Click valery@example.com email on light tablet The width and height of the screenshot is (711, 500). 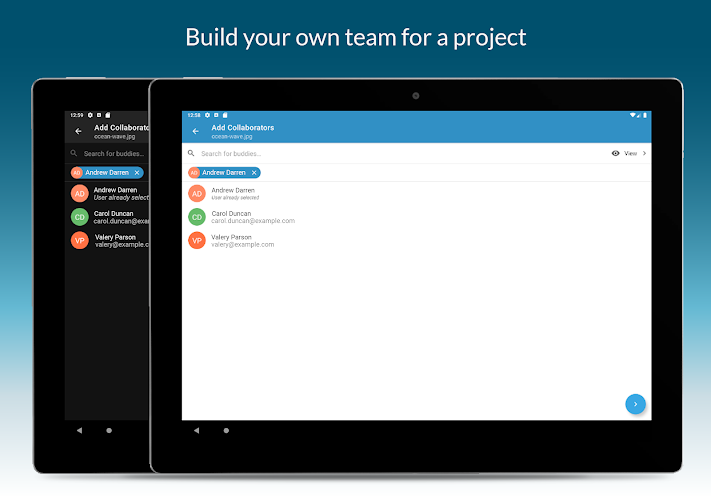point(243,244)
